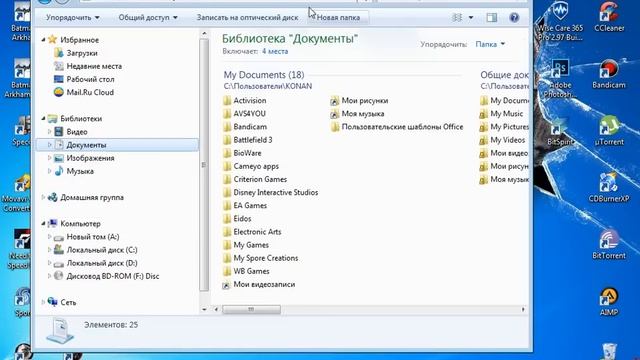640x360 pixels.
Task: Click the Help question mark icon
Action: pyautogui.click(x=514, y=18)
